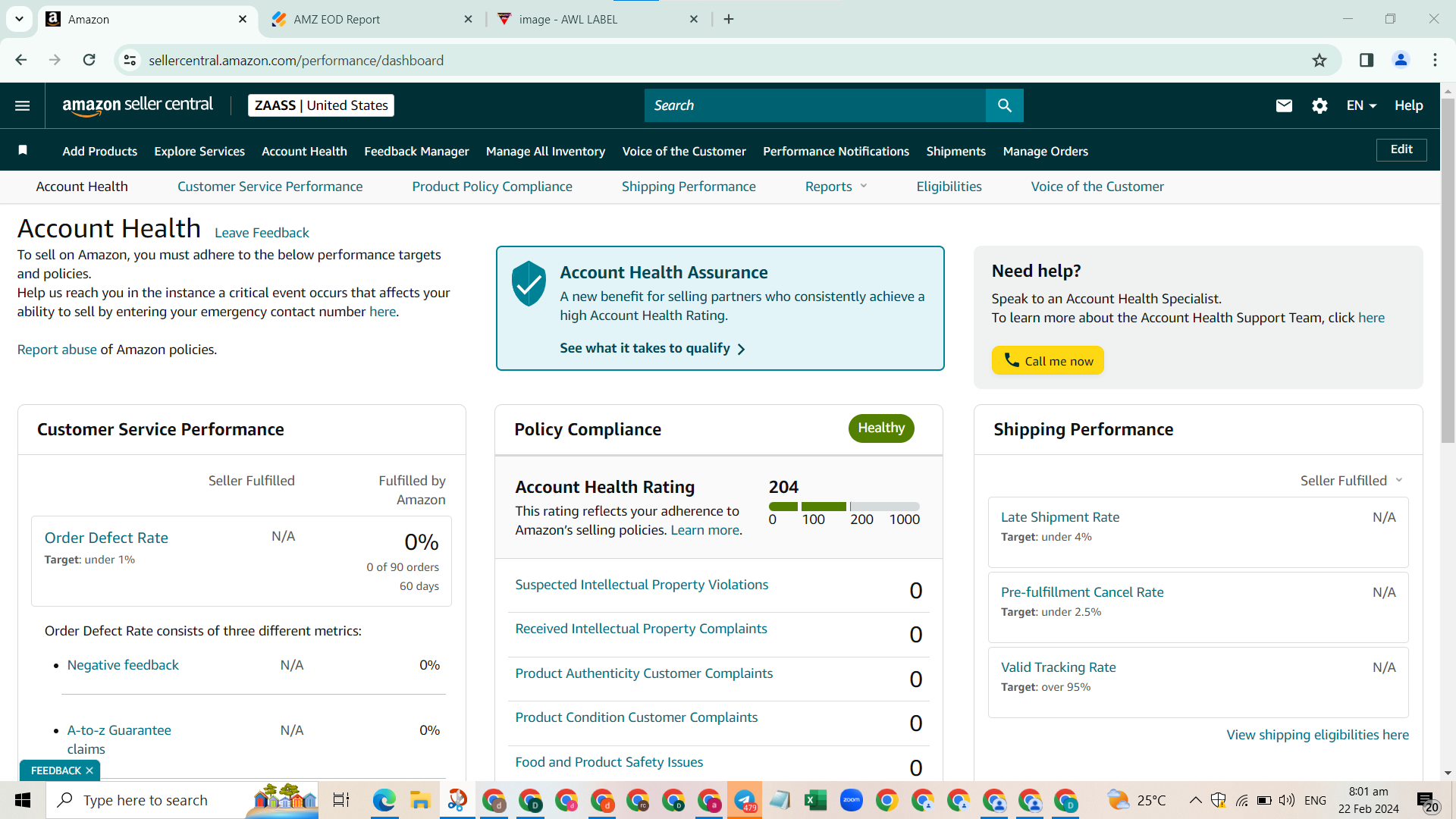1456x819 pixels.
Task: Click View shipping eligibilities here link
Action: [1318, 735]
